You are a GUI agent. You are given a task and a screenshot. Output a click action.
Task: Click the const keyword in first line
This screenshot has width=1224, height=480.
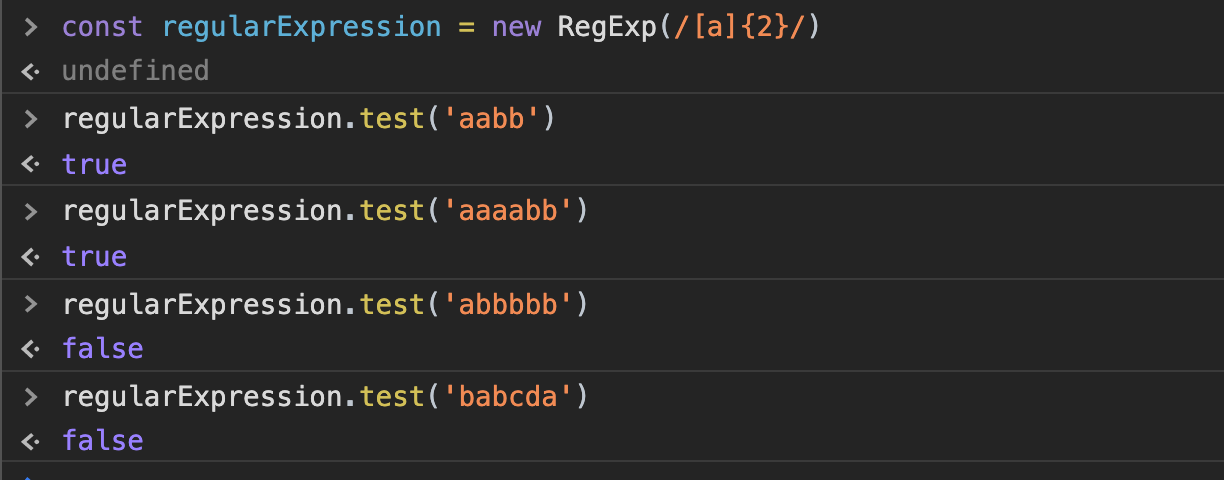click(103, 27)
